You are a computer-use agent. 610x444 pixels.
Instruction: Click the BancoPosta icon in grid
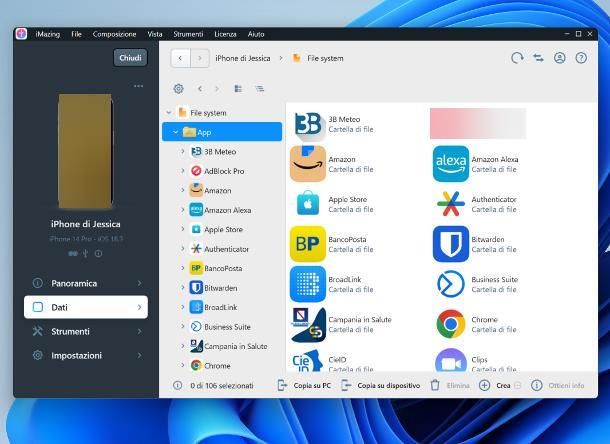pos(308,244)
